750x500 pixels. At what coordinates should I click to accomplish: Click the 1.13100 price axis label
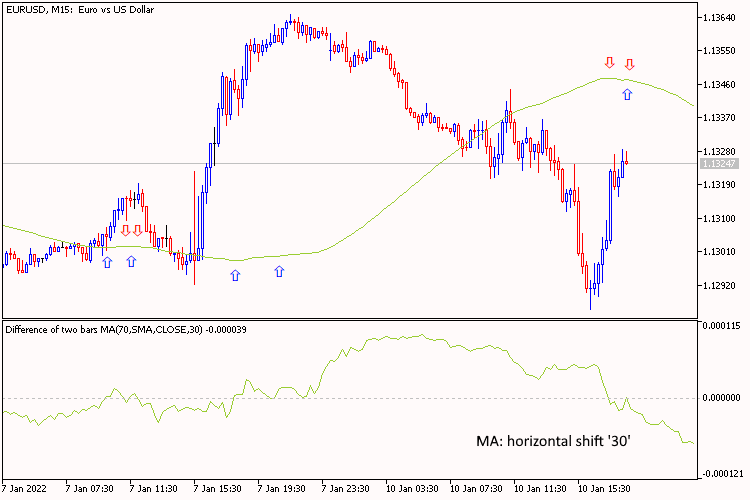click(719, 219)
